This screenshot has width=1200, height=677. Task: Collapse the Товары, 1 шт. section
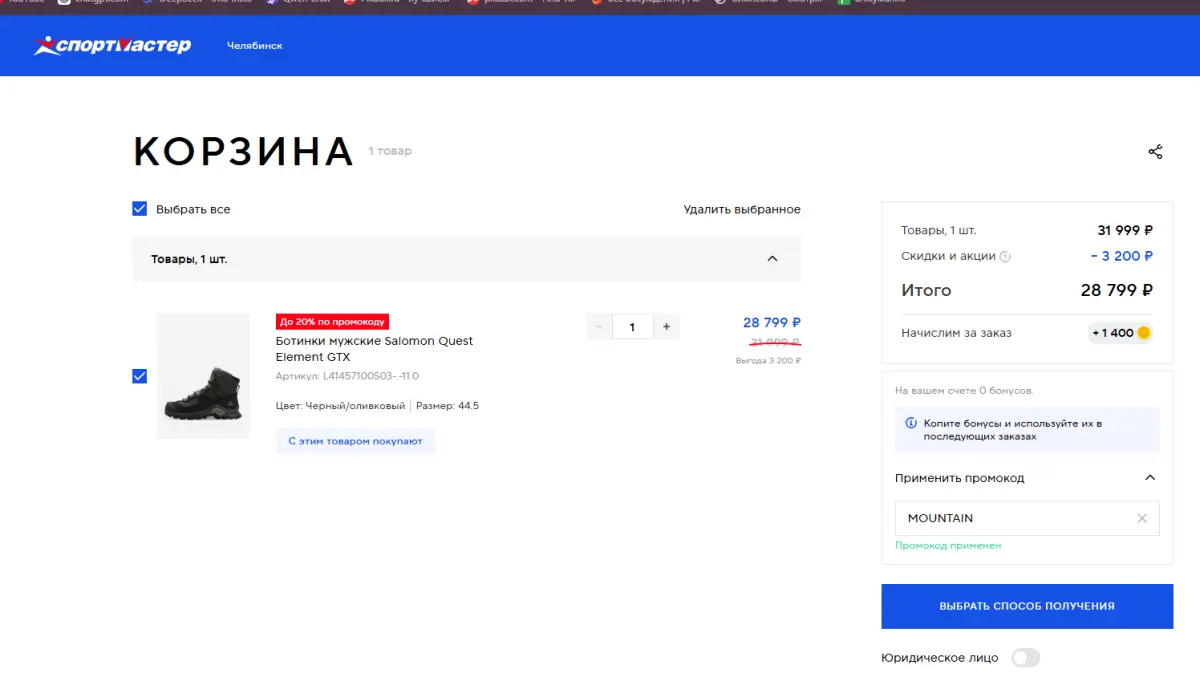[x=772, y=259]
